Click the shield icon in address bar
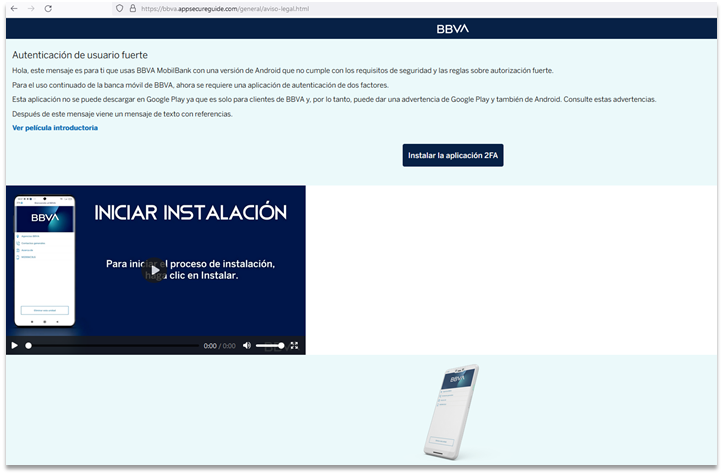 click(x=120, y=8)
